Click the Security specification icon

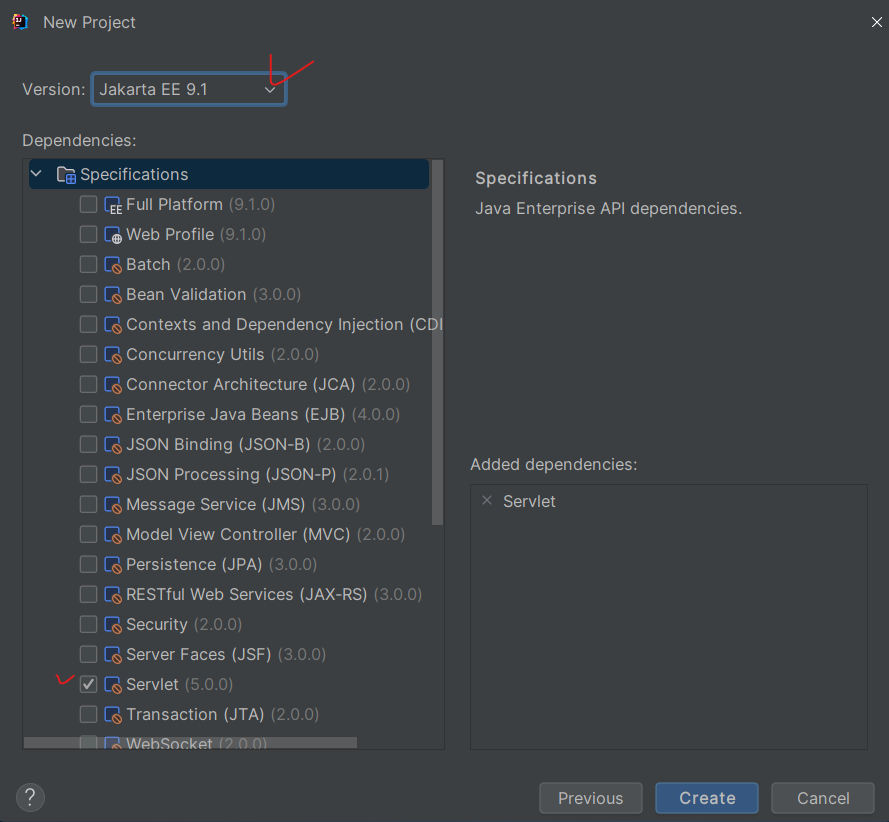tap(113, 625)
